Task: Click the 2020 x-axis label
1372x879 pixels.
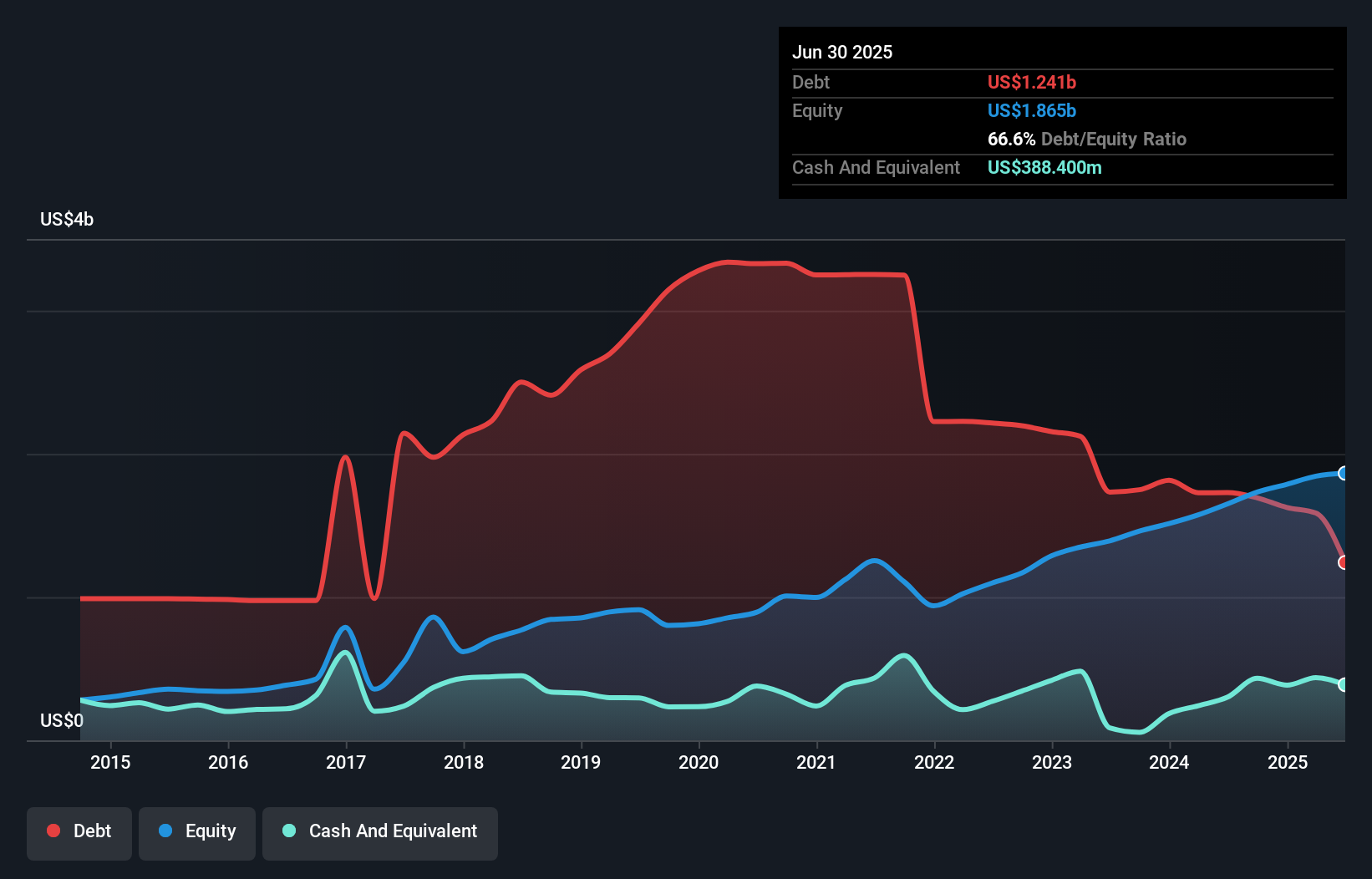Action: (x=699, y=762)
